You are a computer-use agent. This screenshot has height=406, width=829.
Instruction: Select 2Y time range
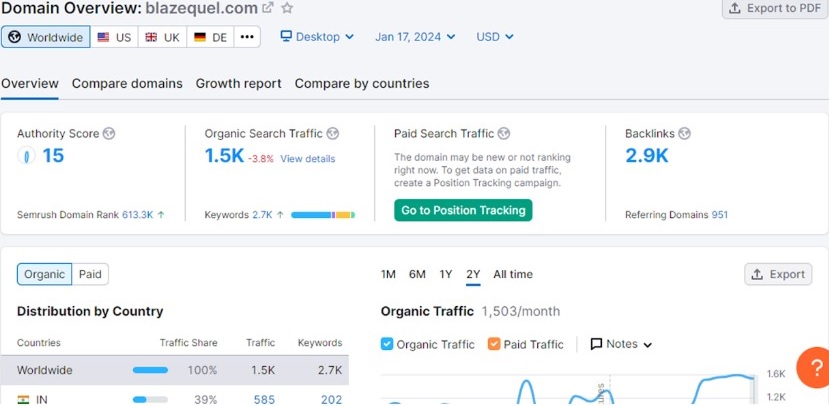(473, 274)
